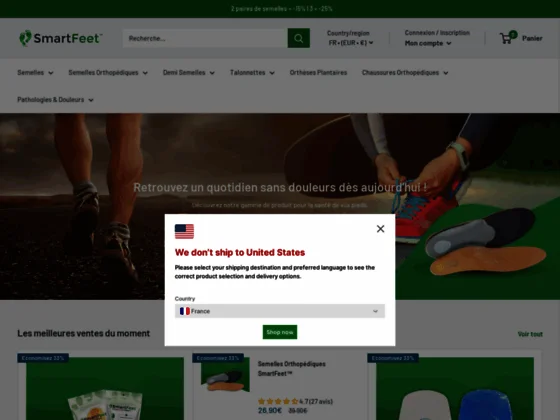Expand the Demi Semelles menu
Viewport: 560px width, 420px height.
[x=189, y=72]
